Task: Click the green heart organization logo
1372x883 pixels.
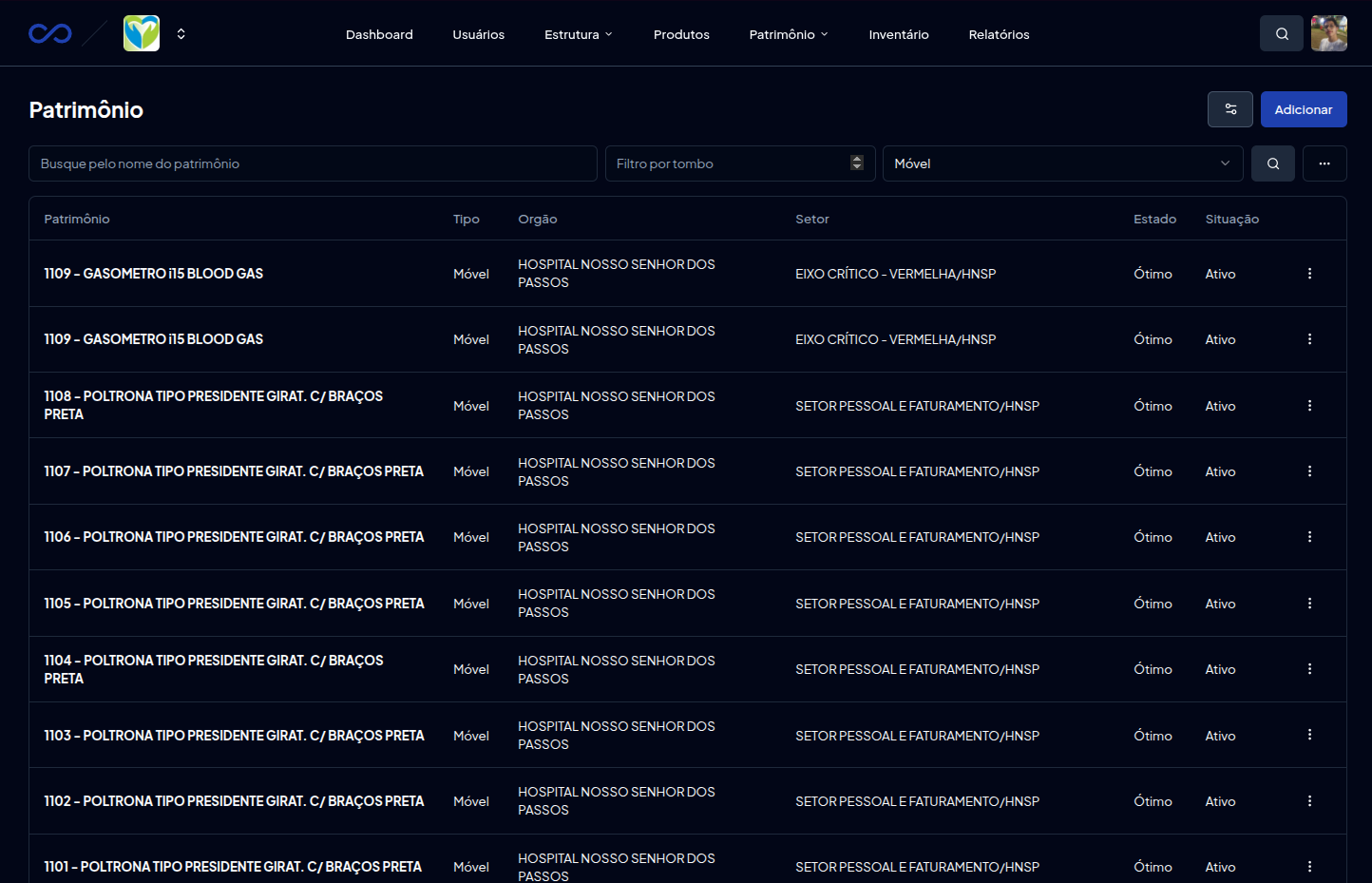Action: 142,33
